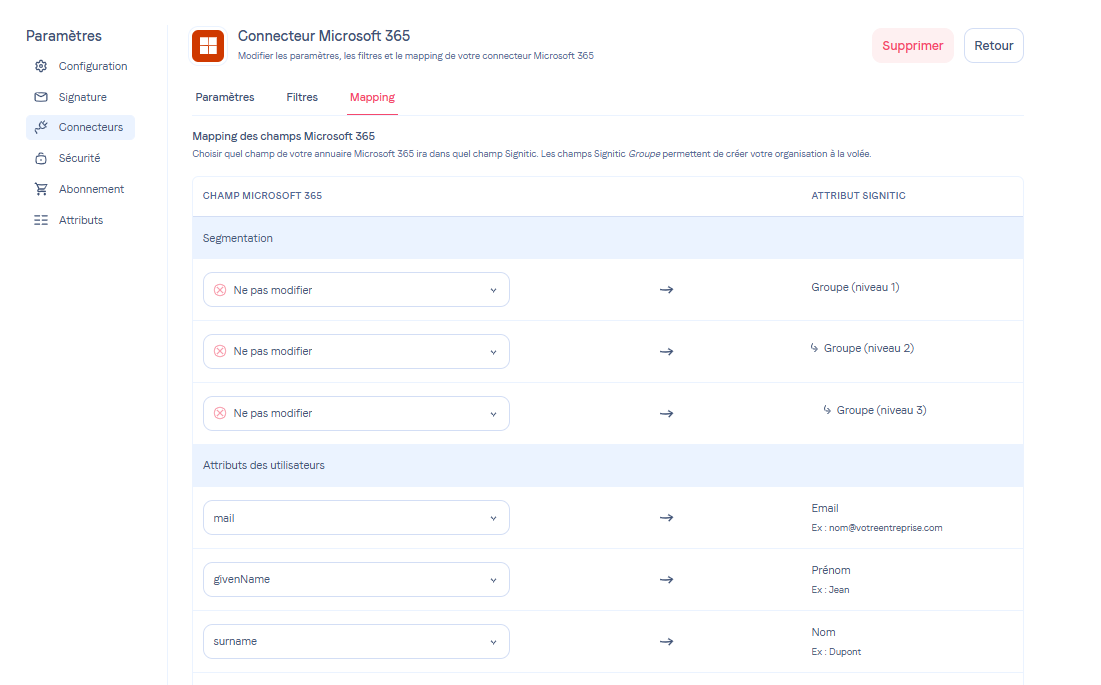Click the CHAMP MICROSOFT 365 column header
The width and height of the screenshot is (1101, 685).
[x=263, y=196]
